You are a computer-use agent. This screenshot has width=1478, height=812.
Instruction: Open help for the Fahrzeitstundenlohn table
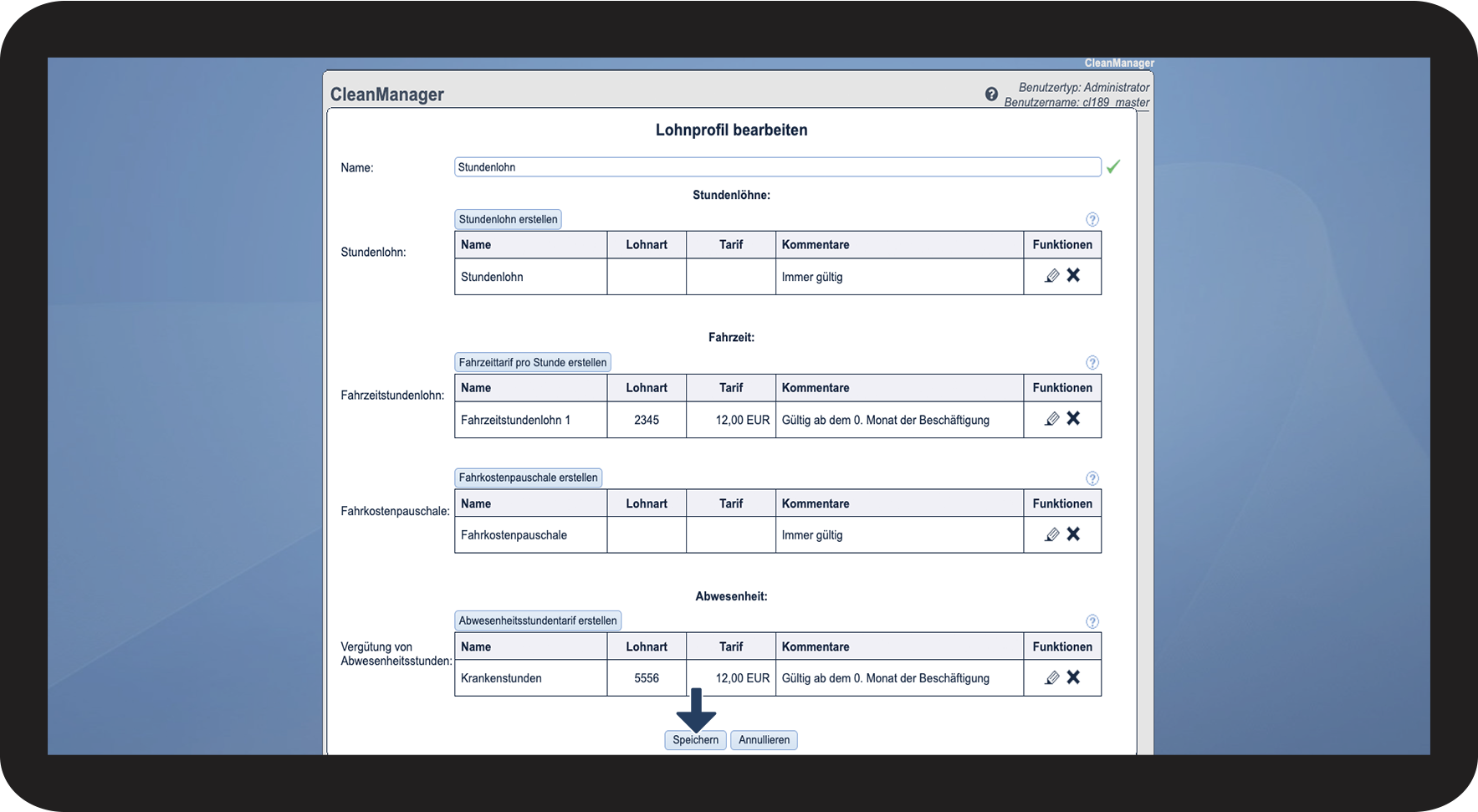[x=1092, y=362]
